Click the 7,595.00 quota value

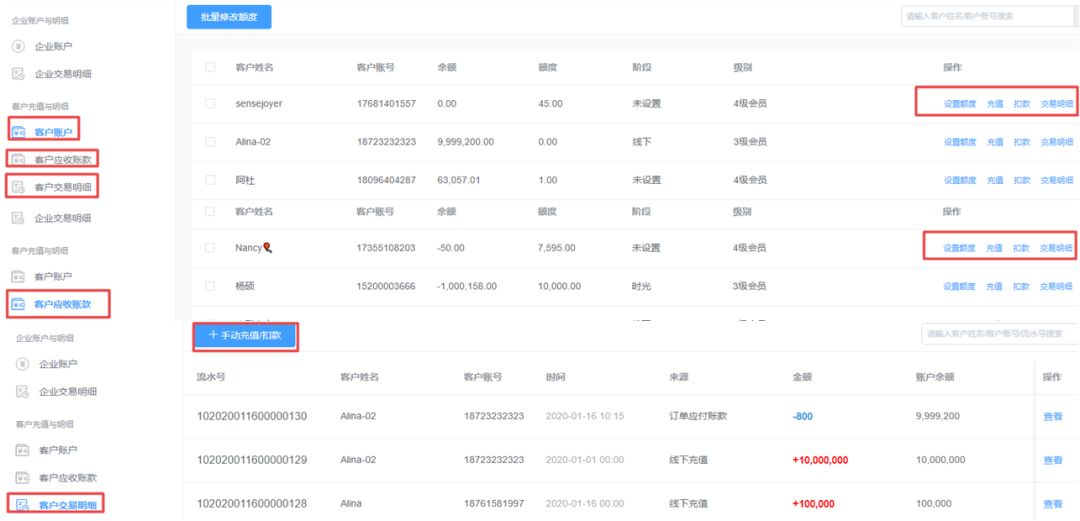coord(557,247)
